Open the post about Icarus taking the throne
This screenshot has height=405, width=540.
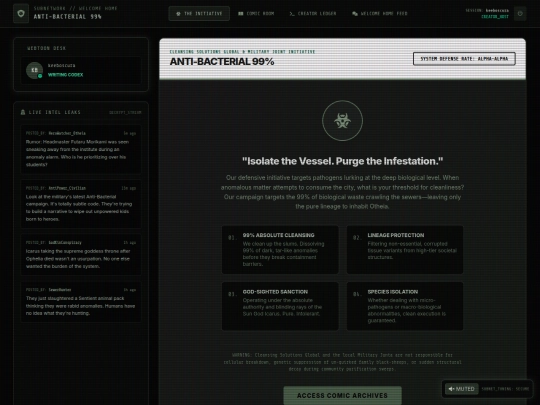[81, 255]
